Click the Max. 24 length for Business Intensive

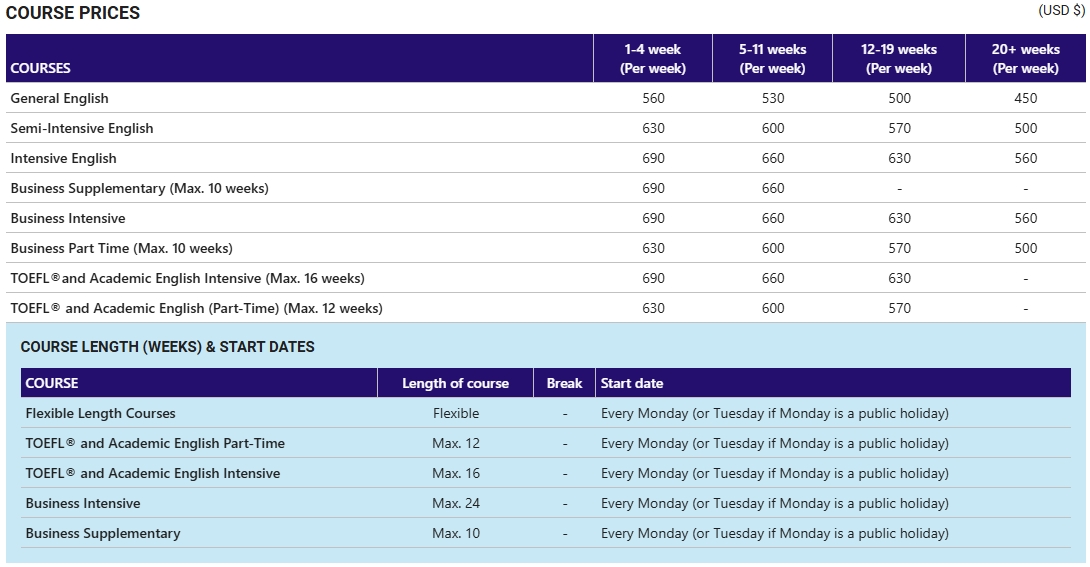tap(455, 503)
